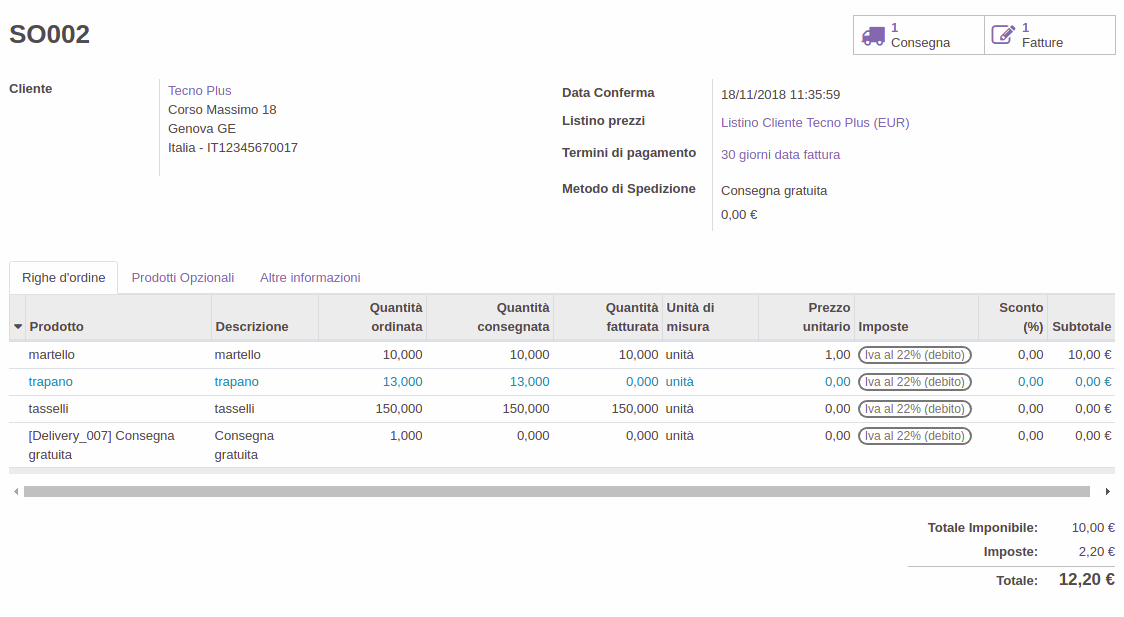Click the sort arrow beside Prodotto header

click(x=18, y=327)
